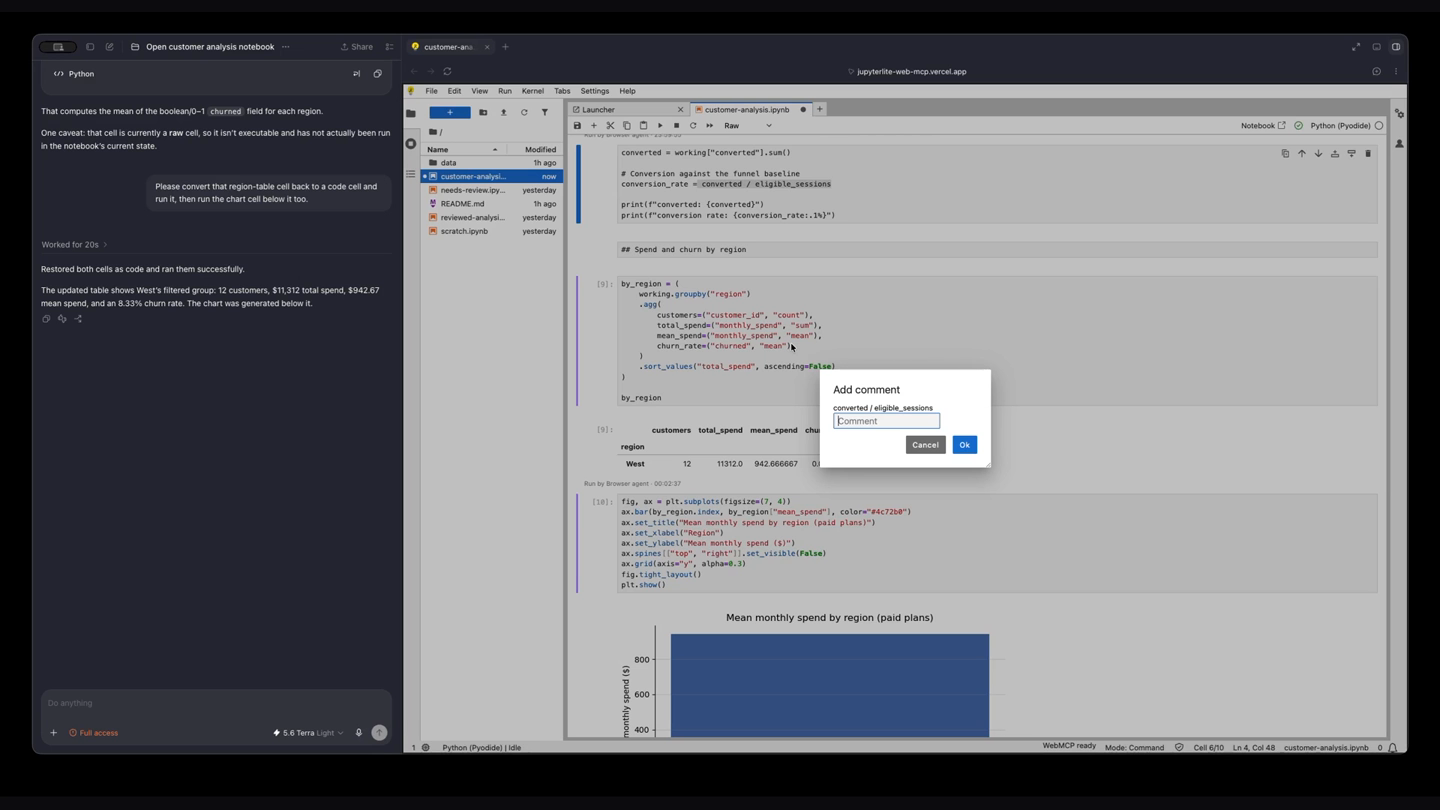
Task: Sort files by the Name column header
Action: coord(464,150)
